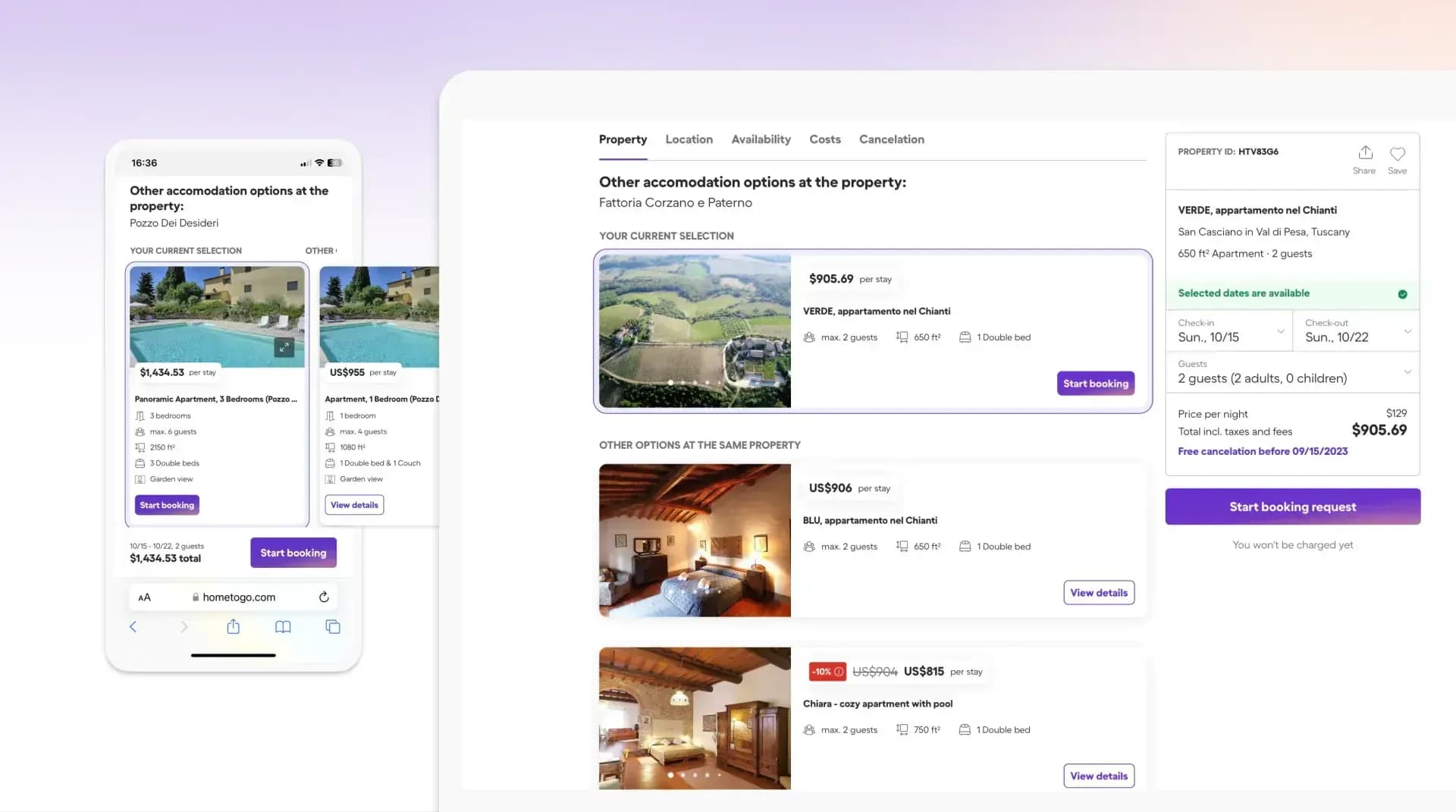Tap the mobile browser back arrow
The image size is (1456, 812).
pos(133,627)
